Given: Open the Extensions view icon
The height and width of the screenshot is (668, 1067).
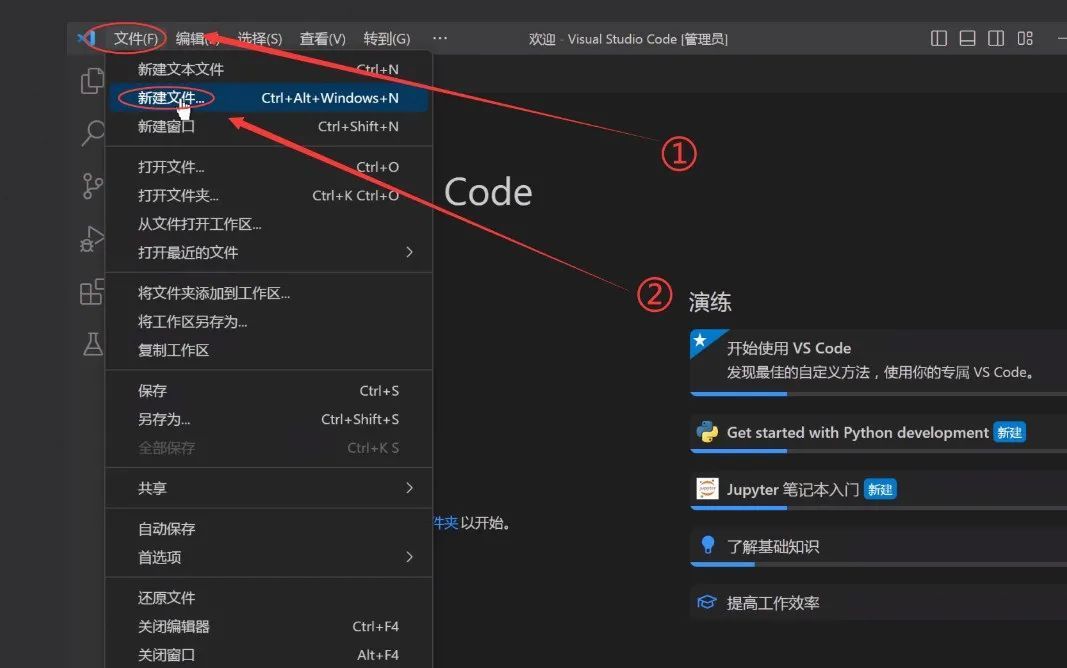Looking at the screenshot, I should coord(92,292).
